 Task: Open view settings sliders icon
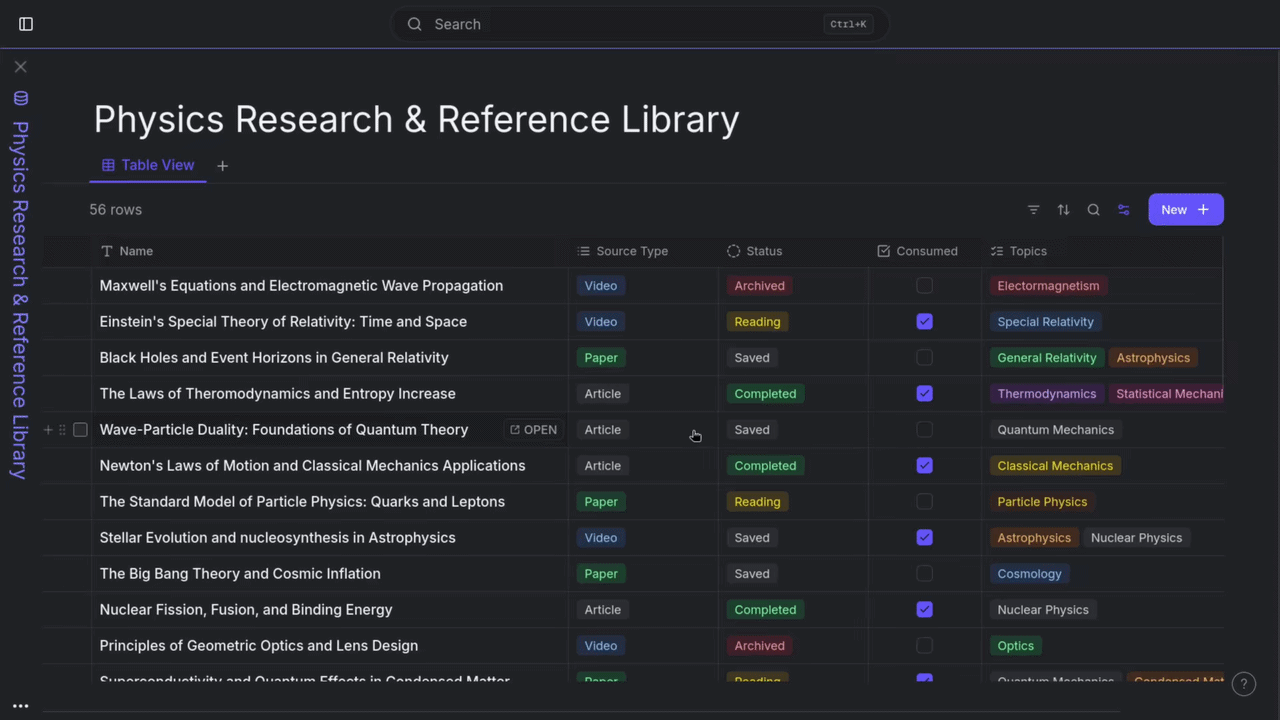point(1124,210)
